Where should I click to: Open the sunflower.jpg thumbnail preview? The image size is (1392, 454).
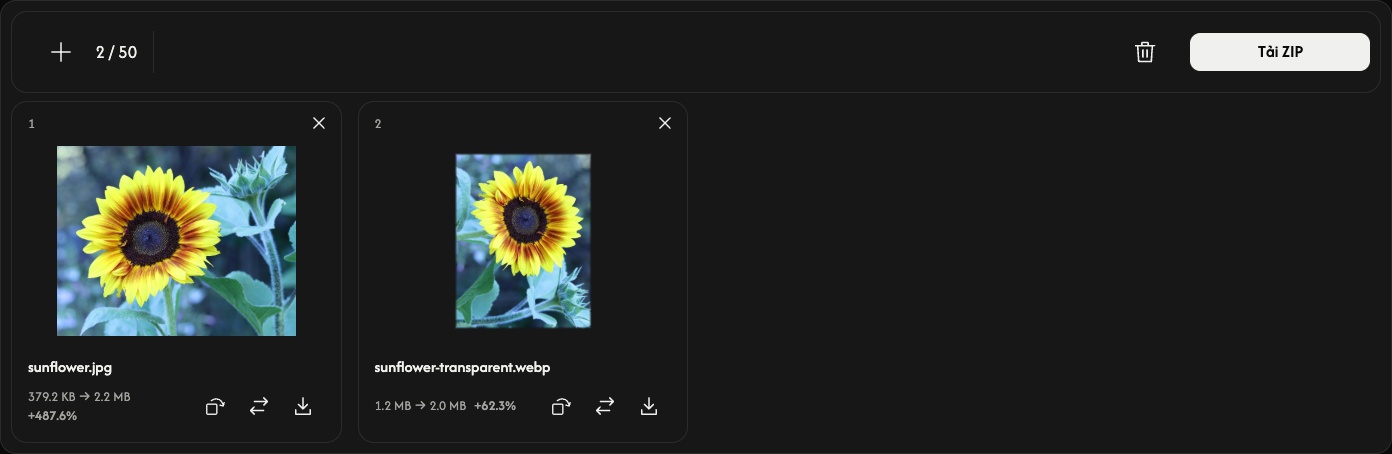176,241
